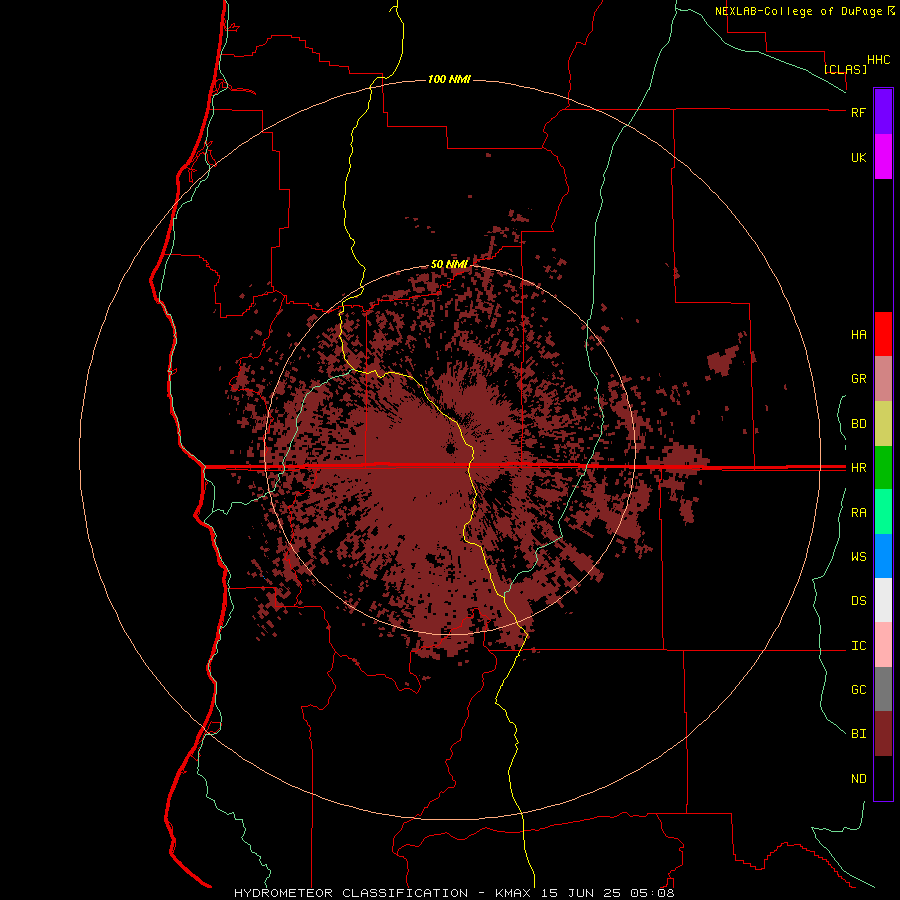Click the 15 JUN 25 date text

coord(580,893)
